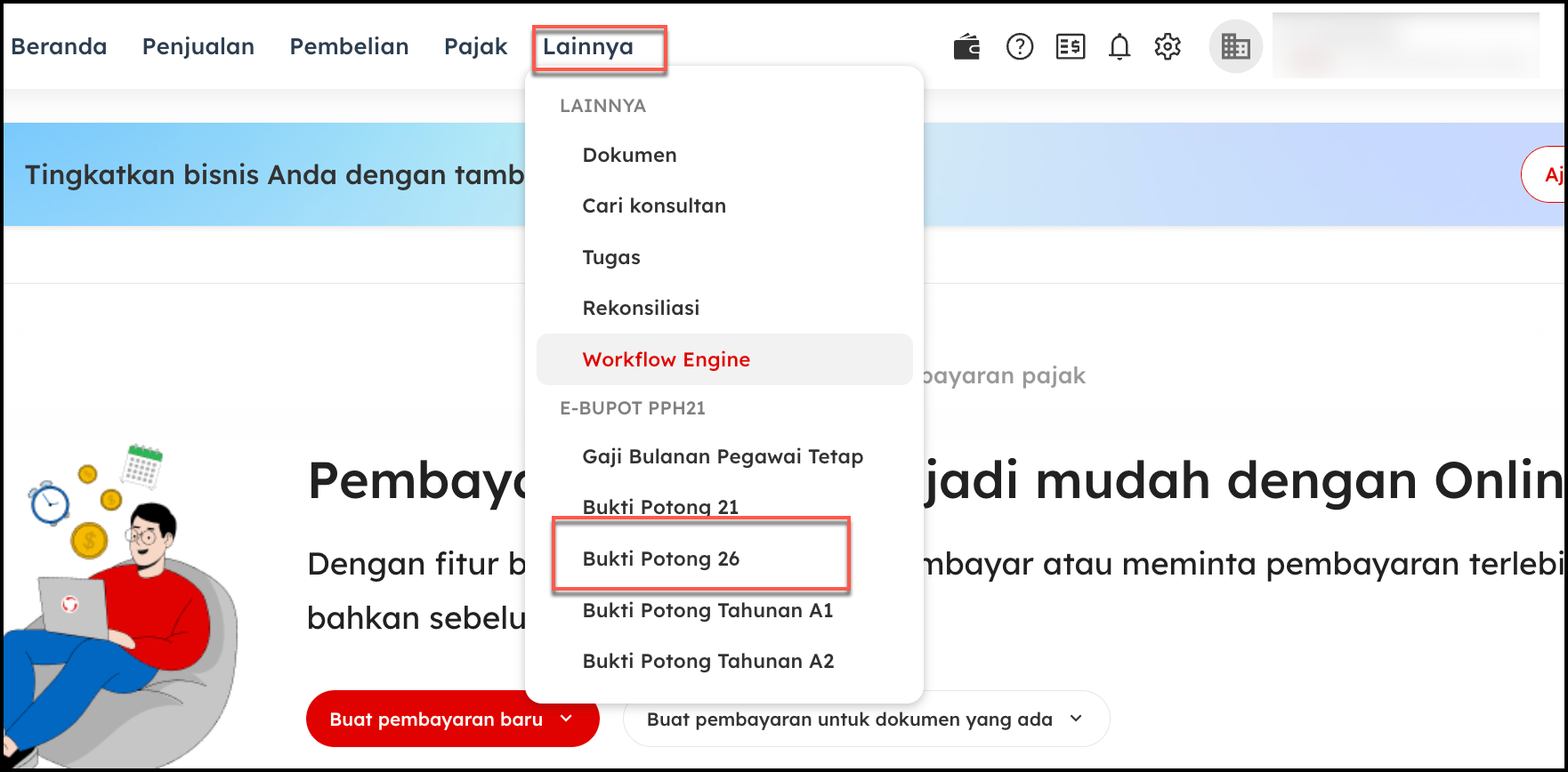Image resolution: width=1568 pixels, height=772 pixels.
Task: Open the Penjualan menu
Action: click(x=198, y=47)
